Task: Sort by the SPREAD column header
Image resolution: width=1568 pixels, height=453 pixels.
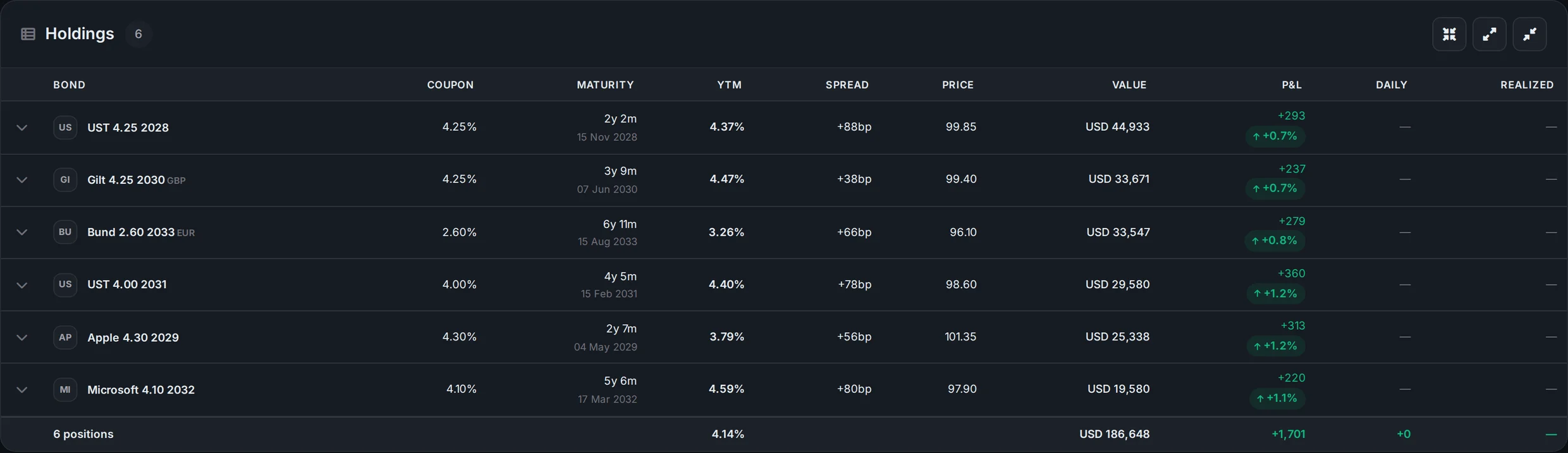Action: click(x=847, y=85)
